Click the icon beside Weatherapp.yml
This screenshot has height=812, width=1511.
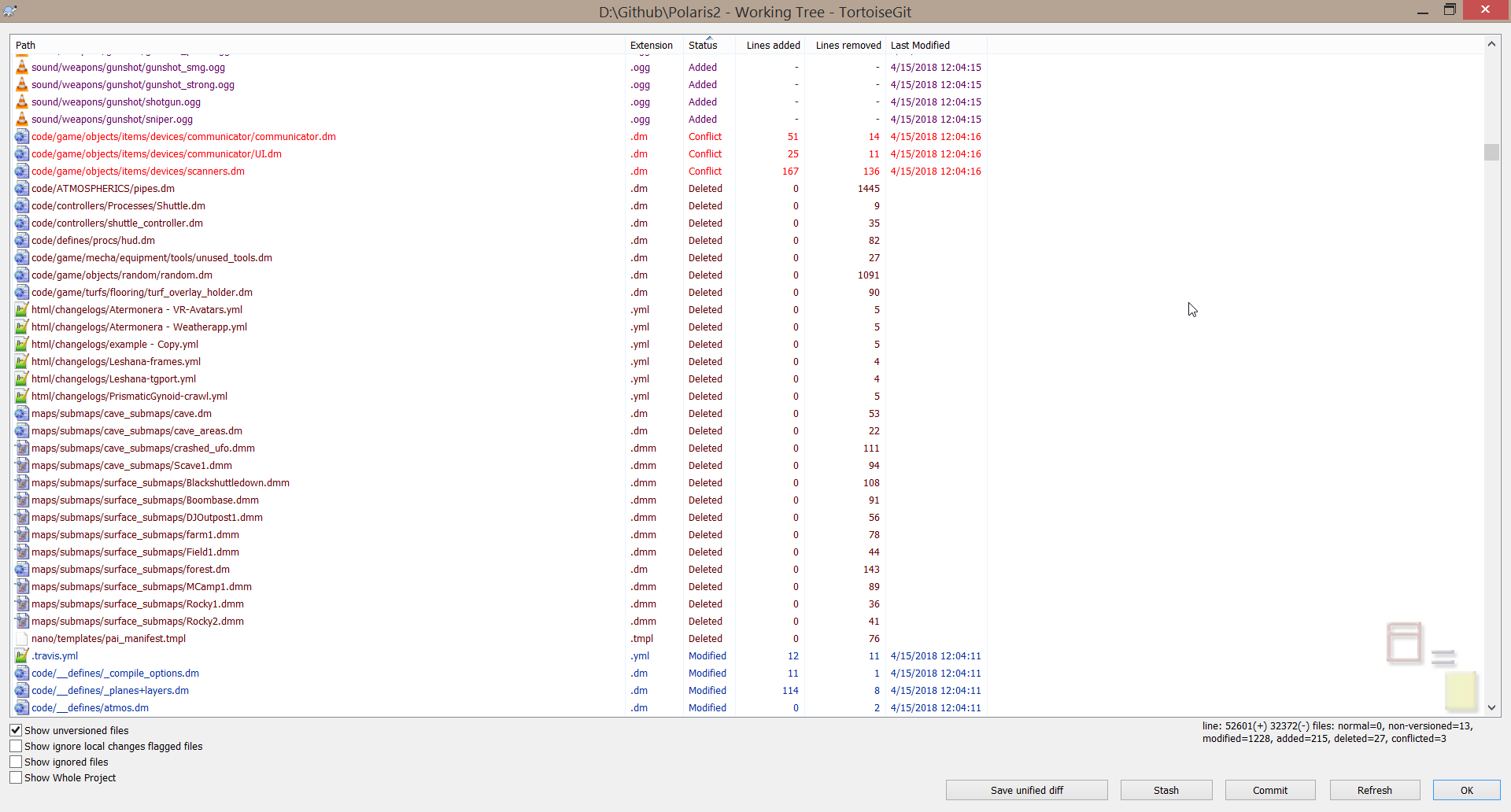[x=22, y=327]
